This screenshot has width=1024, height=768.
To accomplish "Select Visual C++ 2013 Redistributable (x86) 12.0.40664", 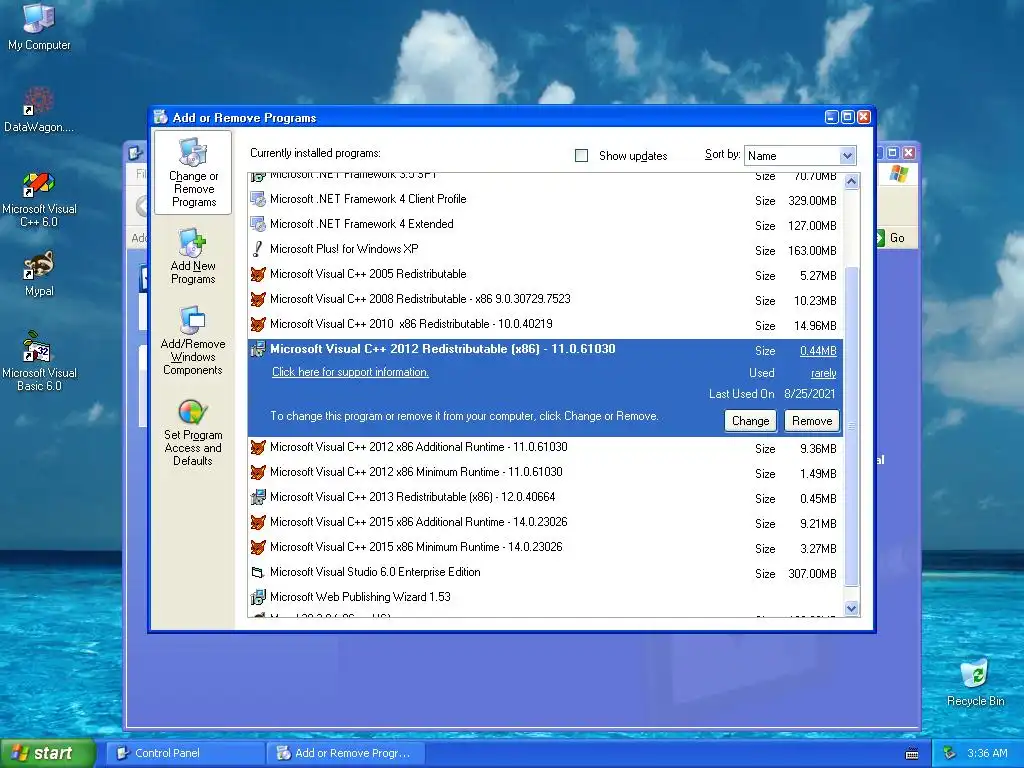I will (x=545, y=498).
